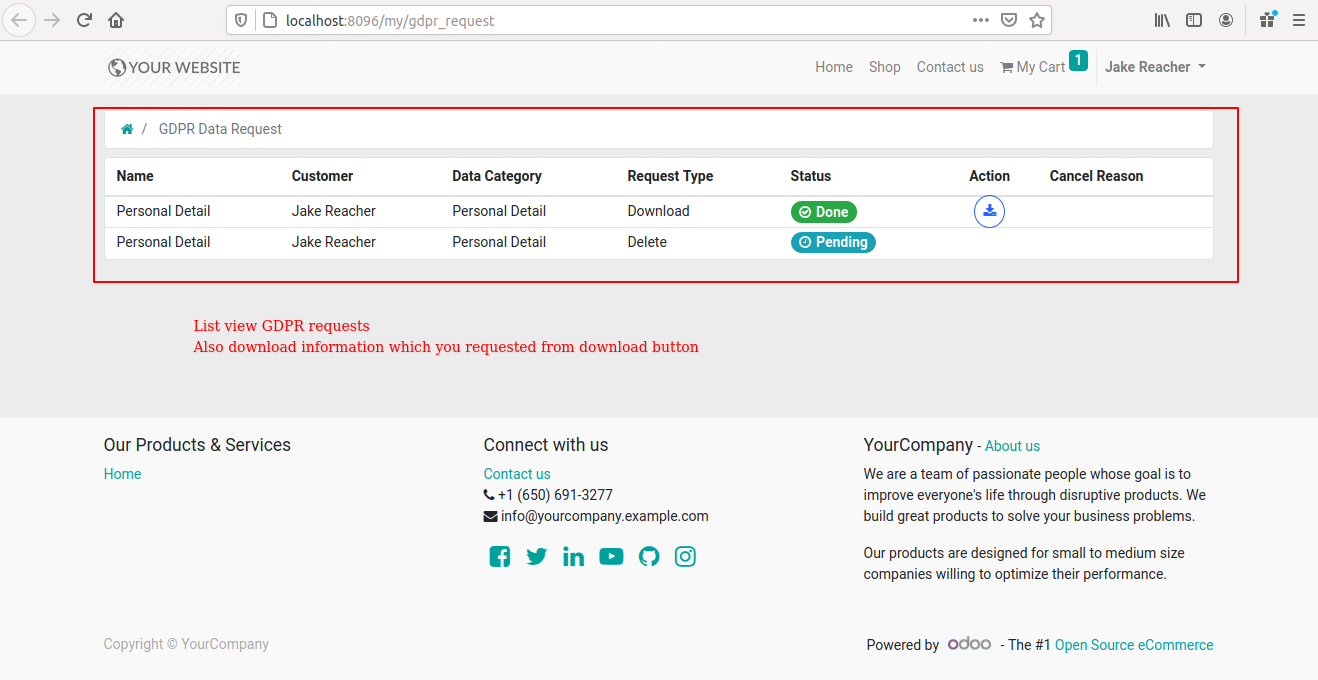
Task: Go to home via breadcrumb house icon
Action: point(127,129)
